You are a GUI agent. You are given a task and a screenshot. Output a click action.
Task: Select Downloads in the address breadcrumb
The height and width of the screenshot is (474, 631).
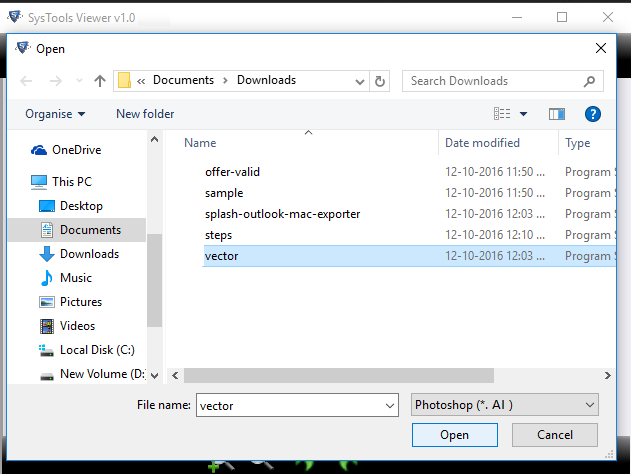click(x=266, y=80)
